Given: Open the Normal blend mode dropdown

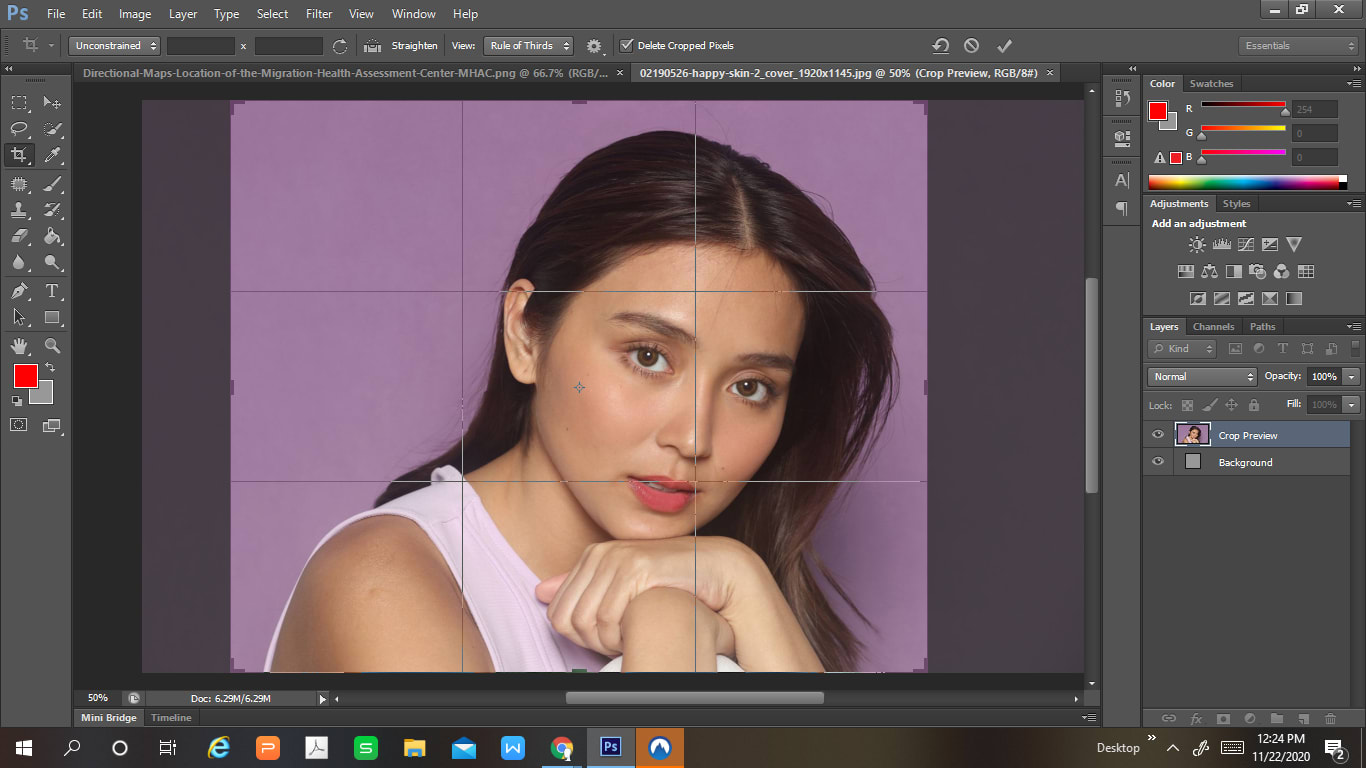Looking at the screenshot, I should pos(1202,377).
